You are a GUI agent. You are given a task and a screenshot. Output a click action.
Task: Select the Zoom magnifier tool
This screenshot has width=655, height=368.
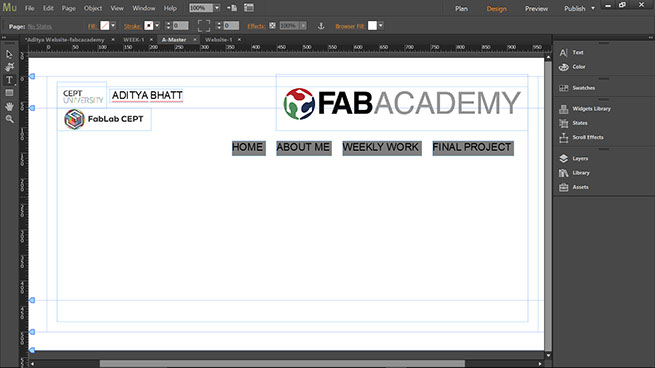pyautogui.click(x=9, y=119)
